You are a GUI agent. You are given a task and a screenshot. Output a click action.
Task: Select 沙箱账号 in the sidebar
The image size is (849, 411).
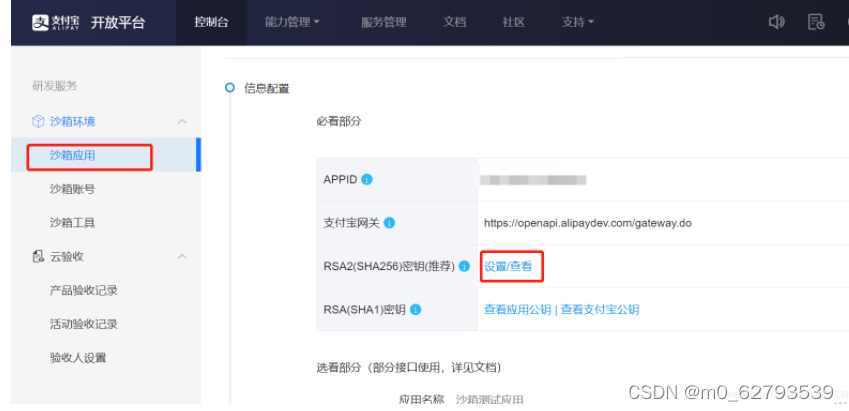[72, 189]
